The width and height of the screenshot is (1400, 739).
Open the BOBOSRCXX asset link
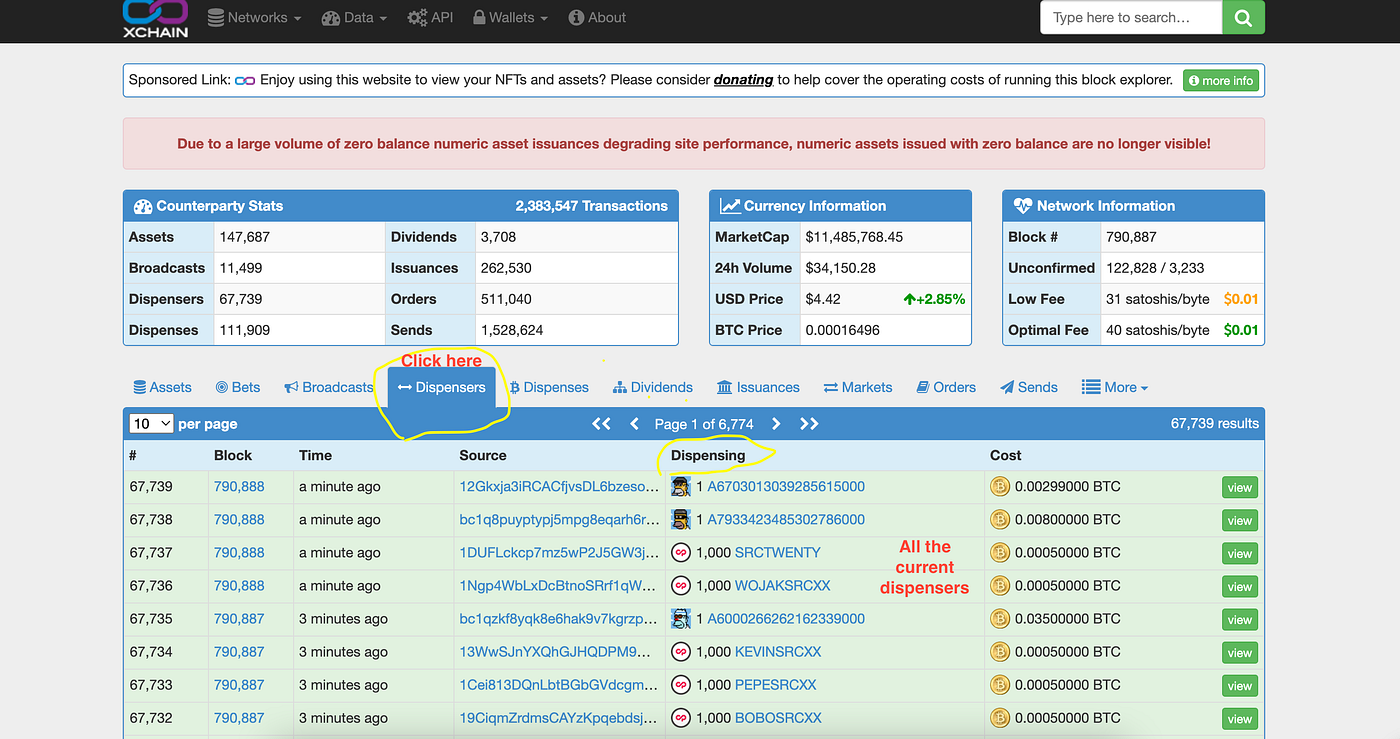click(778, 718)
